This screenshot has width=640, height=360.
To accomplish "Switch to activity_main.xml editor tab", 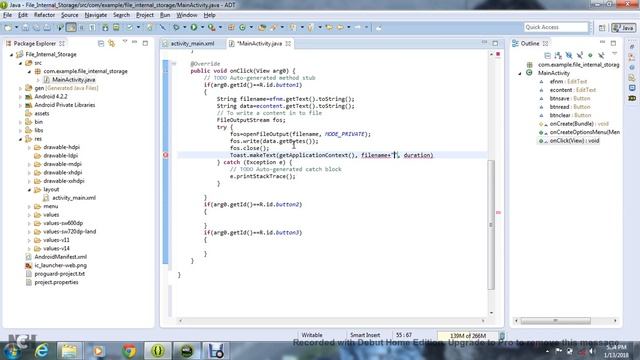I will click(x=192, y=43).
